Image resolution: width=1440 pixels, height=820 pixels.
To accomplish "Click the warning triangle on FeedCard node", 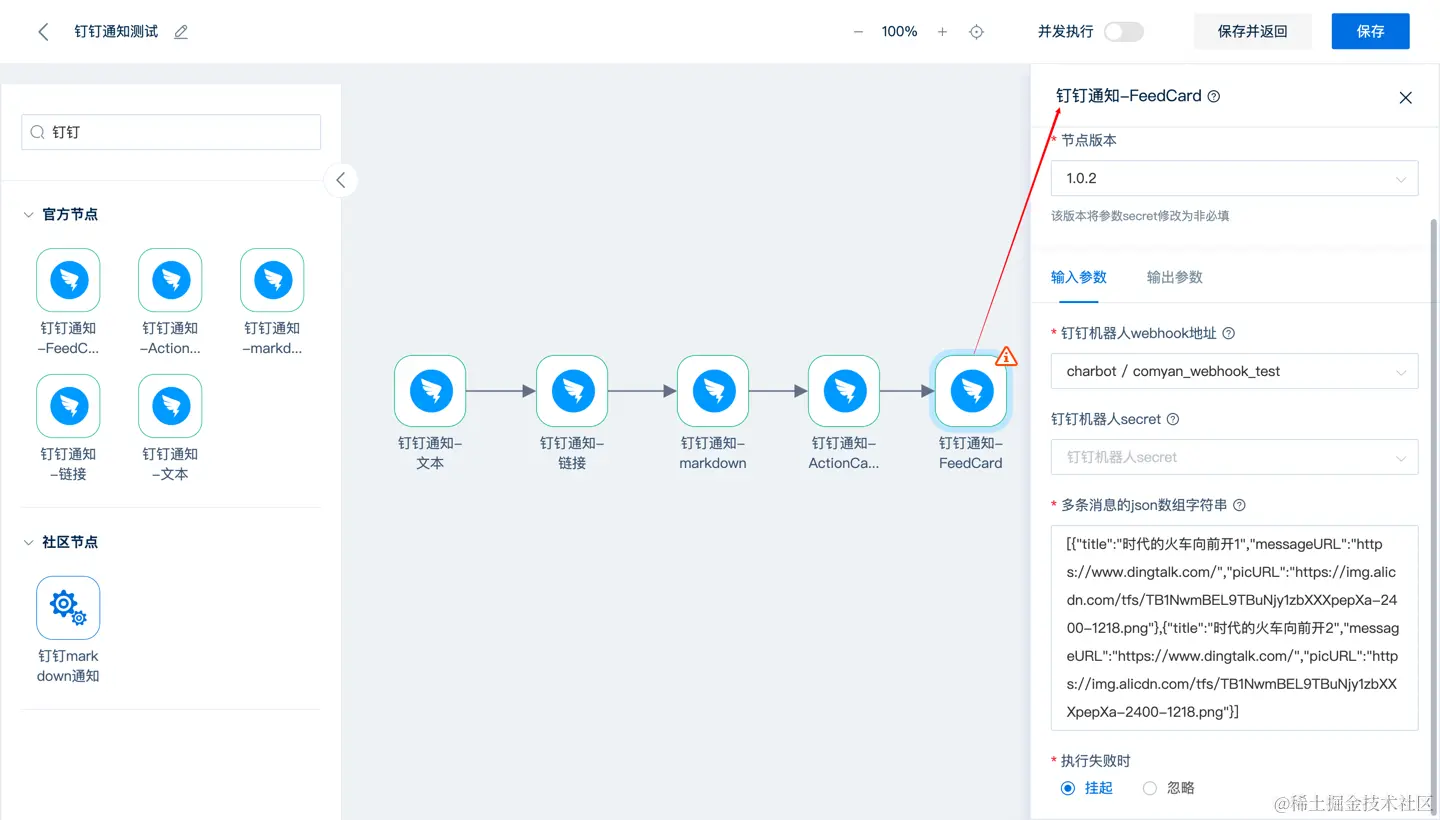I will [1006, 356].
